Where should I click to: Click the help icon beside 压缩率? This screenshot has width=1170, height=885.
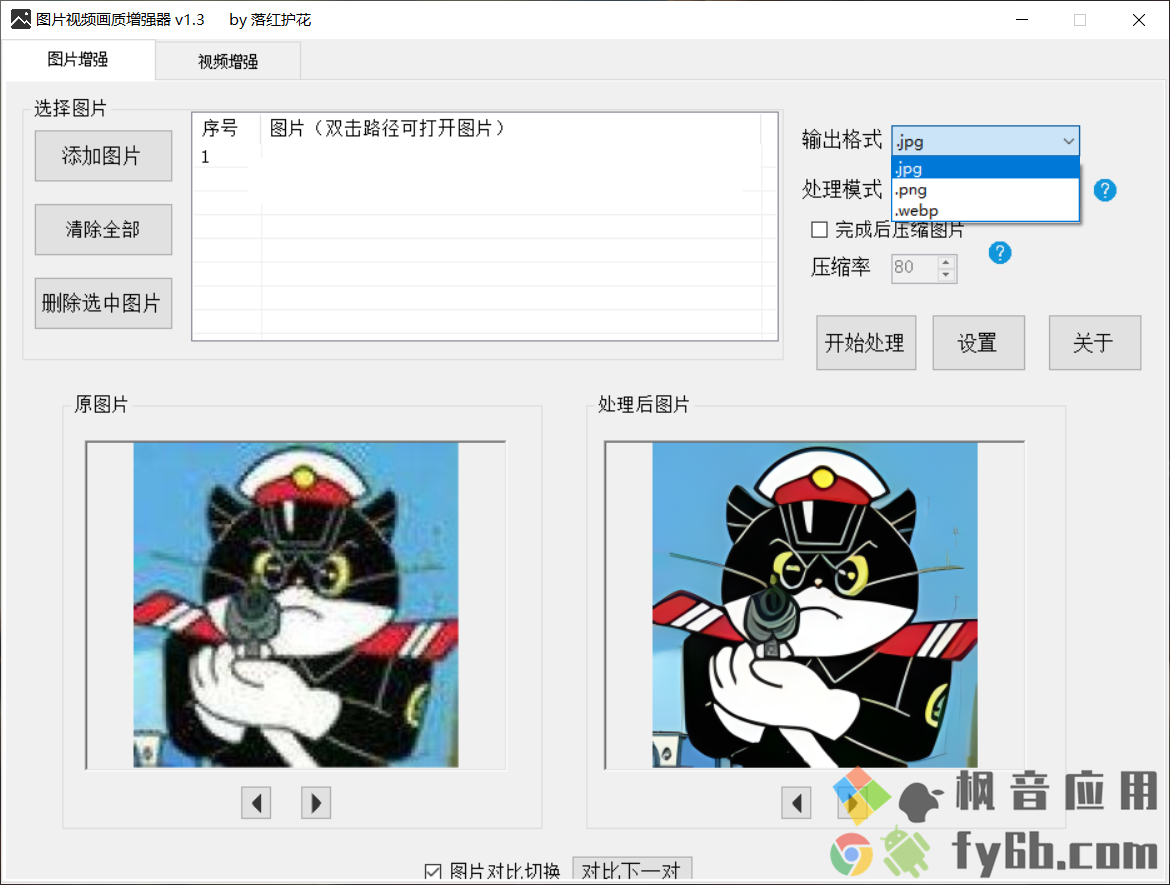tap(1000, 253)
